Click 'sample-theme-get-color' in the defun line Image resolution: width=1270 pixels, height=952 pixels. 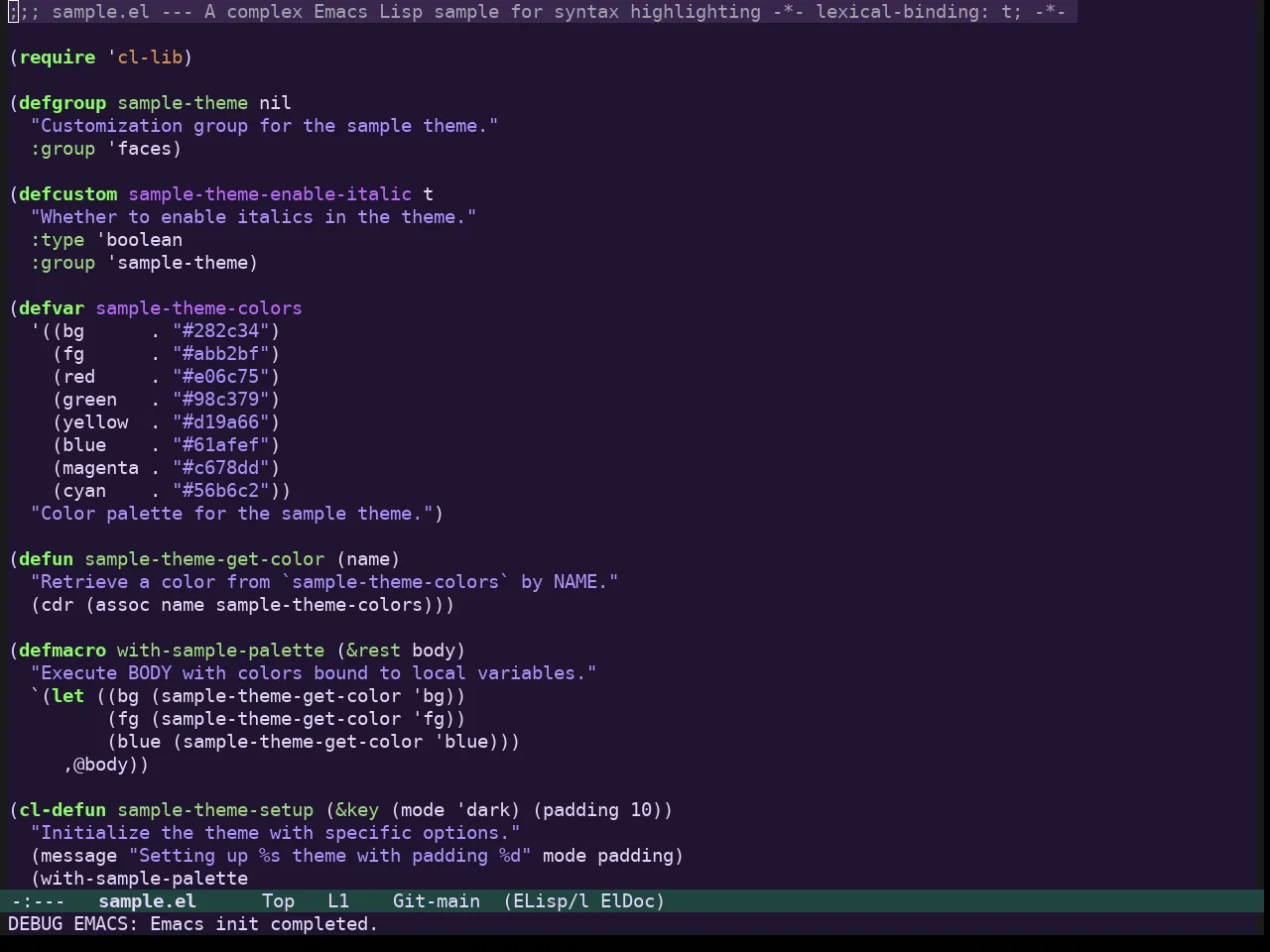pos(204,558)
